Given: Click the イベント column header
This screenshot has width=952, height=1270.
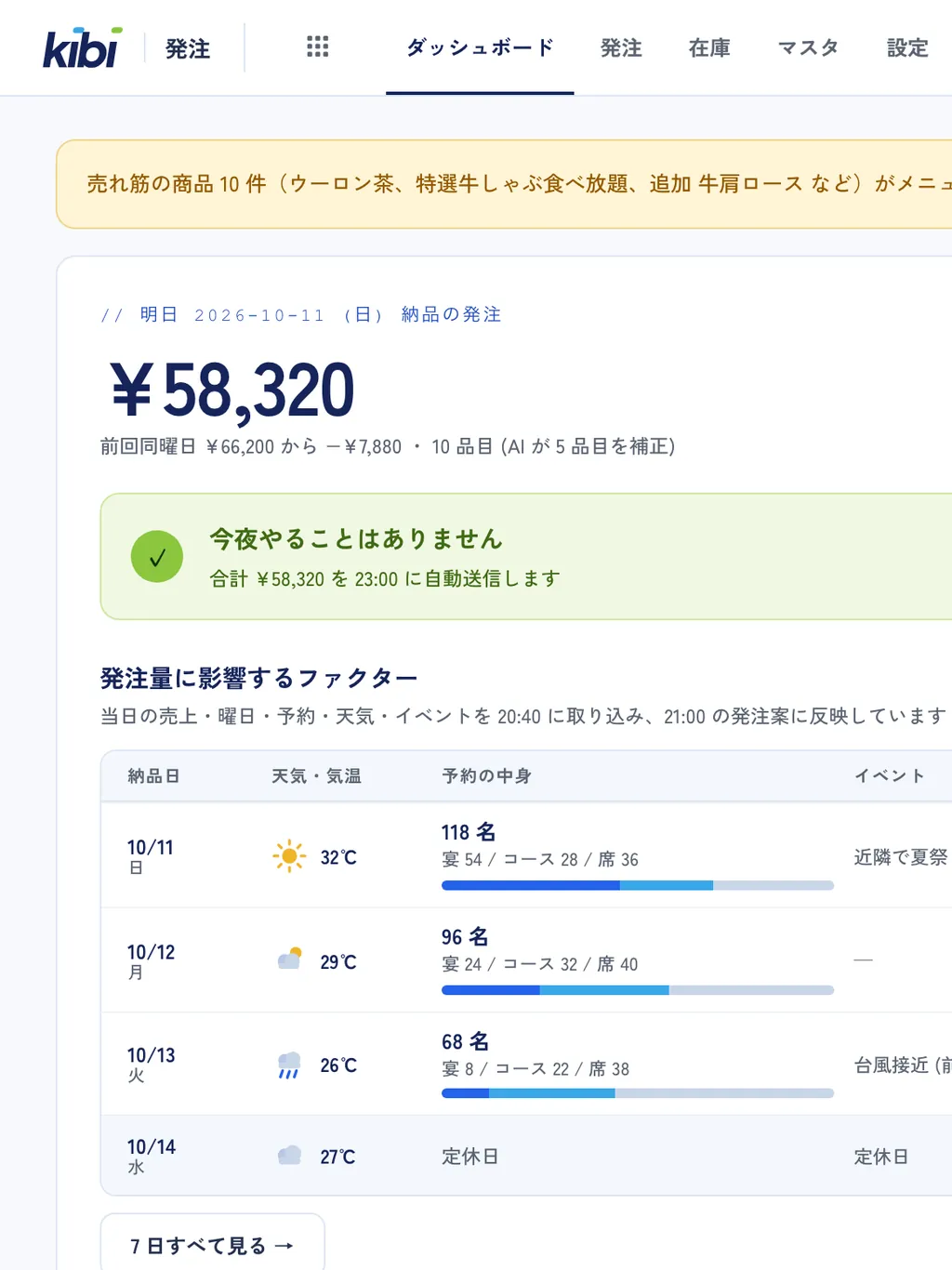Looking at the screenshot, I should point(890,775).
